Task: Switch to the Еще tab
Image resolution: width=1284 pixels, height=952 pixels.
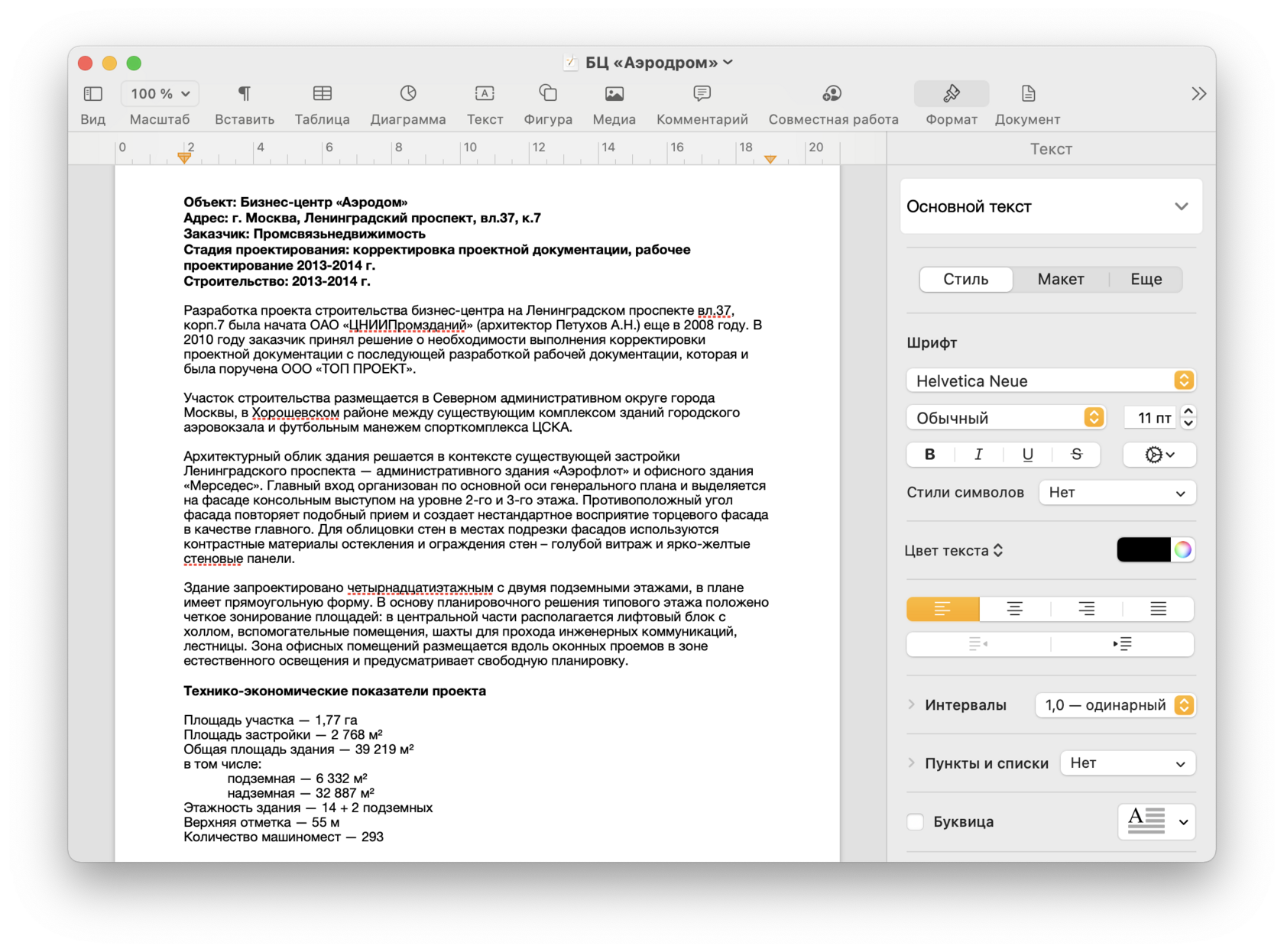Action: click(1146, 280)
